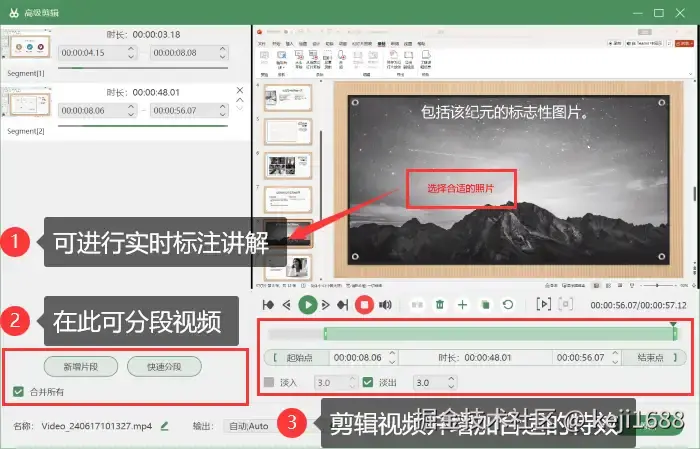Viewport: 700px width, 449px height.
Task: Disable the 淡出 fade-out checkbox
Action: (x=368, y=382)
